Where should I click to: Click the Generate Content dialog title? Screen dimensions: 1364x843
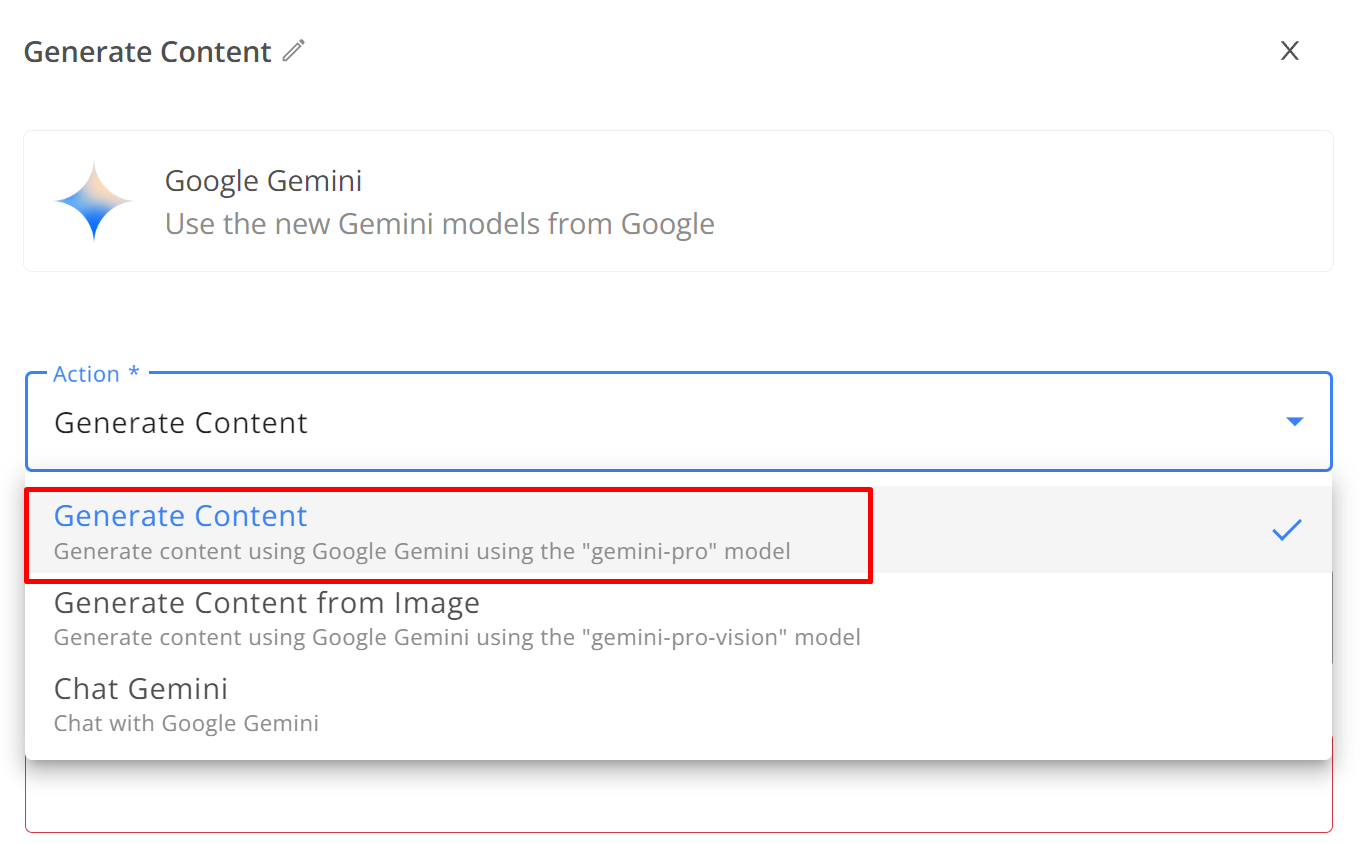pyautogui.click(x=148, y=52)
